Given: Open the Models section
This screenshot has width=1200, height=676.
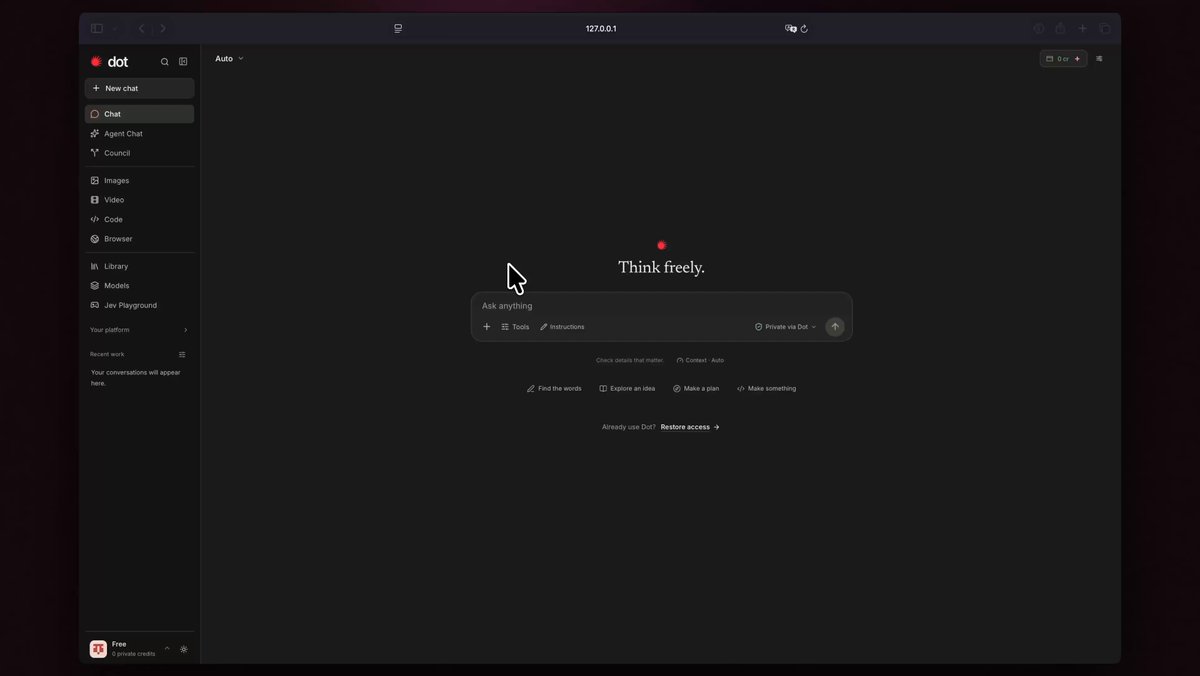Looking at the screenshot, I should 139,286.
